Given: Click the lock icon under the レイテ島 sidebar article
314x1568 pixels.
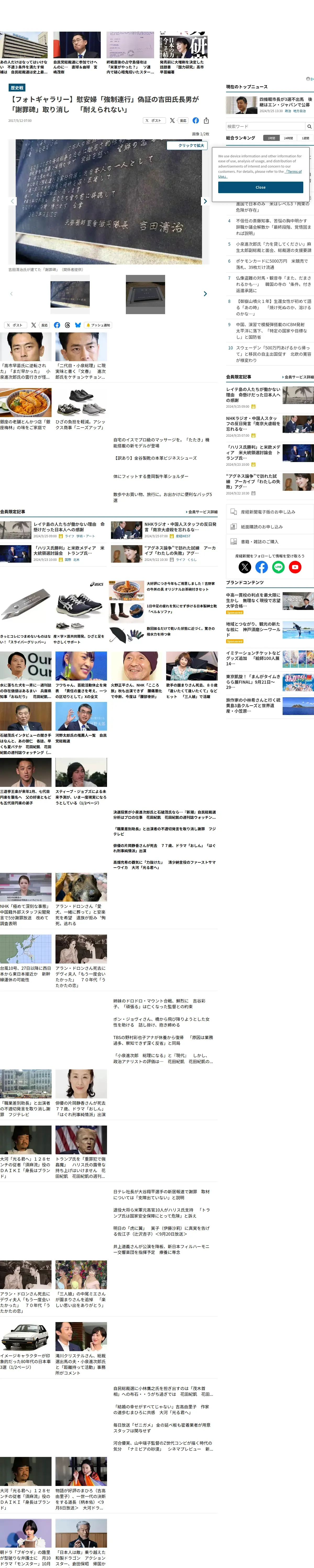Looking at the screenshot, I should [254, 407].
